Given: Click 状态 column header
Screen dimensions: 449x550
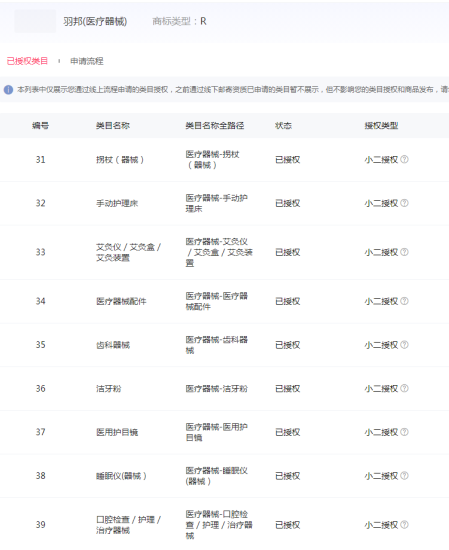Looking at the screenshot, I should coord(283,126).
